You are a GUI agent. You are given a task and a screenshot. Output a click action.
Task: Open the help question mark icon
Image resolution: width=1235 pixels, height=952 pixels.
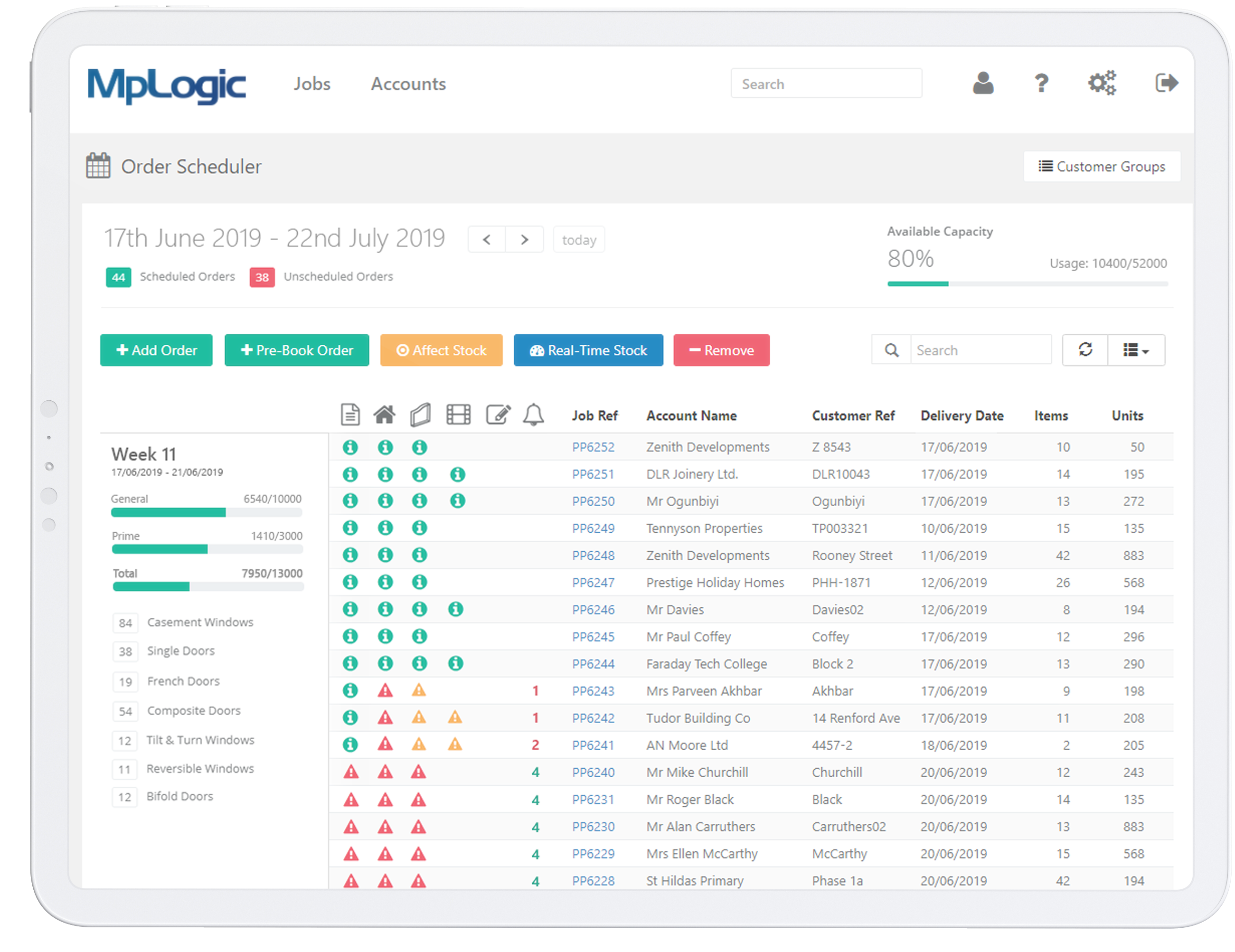click(x=1041, y=83)
